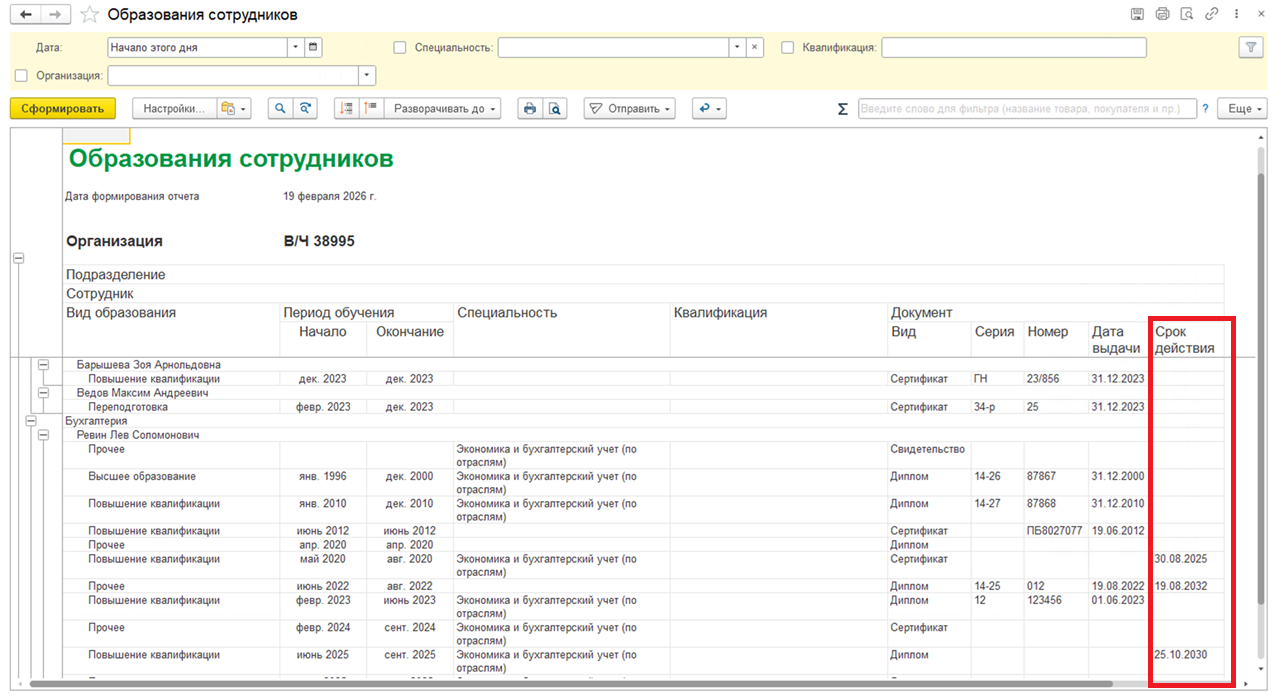Select the Срок действия column header
1282x698 pixels.
pos(1186,339)
